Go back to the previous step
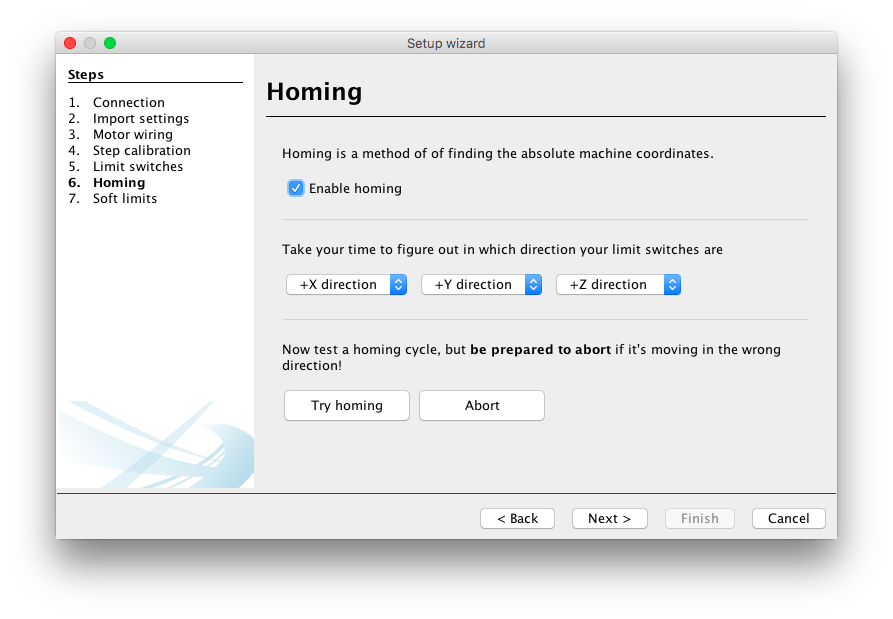Image resolution: width=893 pixels, height=619 pixels. click(517, 518)
